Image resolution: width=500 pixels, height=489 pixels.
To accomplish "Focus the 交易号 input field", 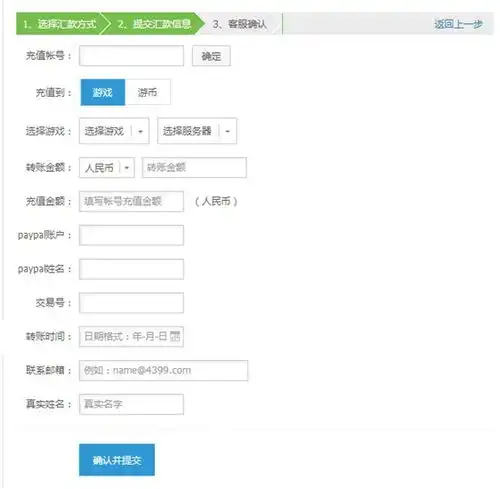I will point(131,303).
